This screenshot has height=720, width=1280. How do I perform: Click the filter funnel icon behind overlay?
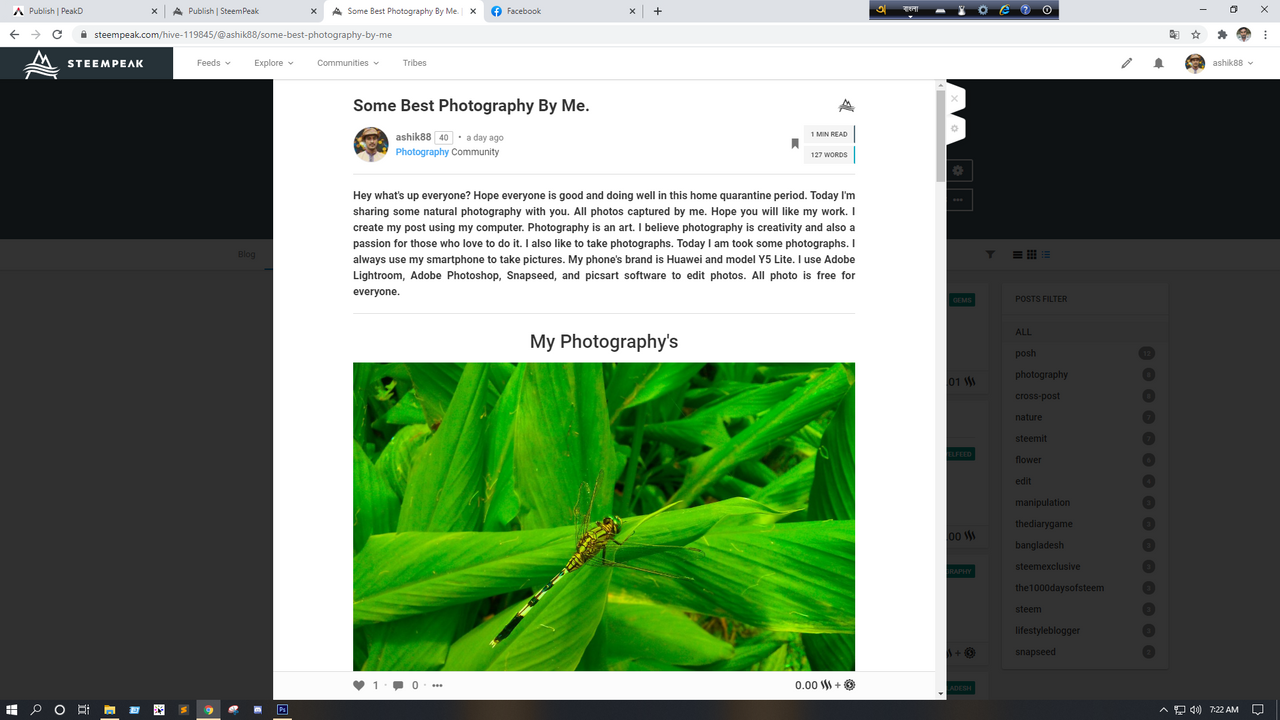pos(990,255)
